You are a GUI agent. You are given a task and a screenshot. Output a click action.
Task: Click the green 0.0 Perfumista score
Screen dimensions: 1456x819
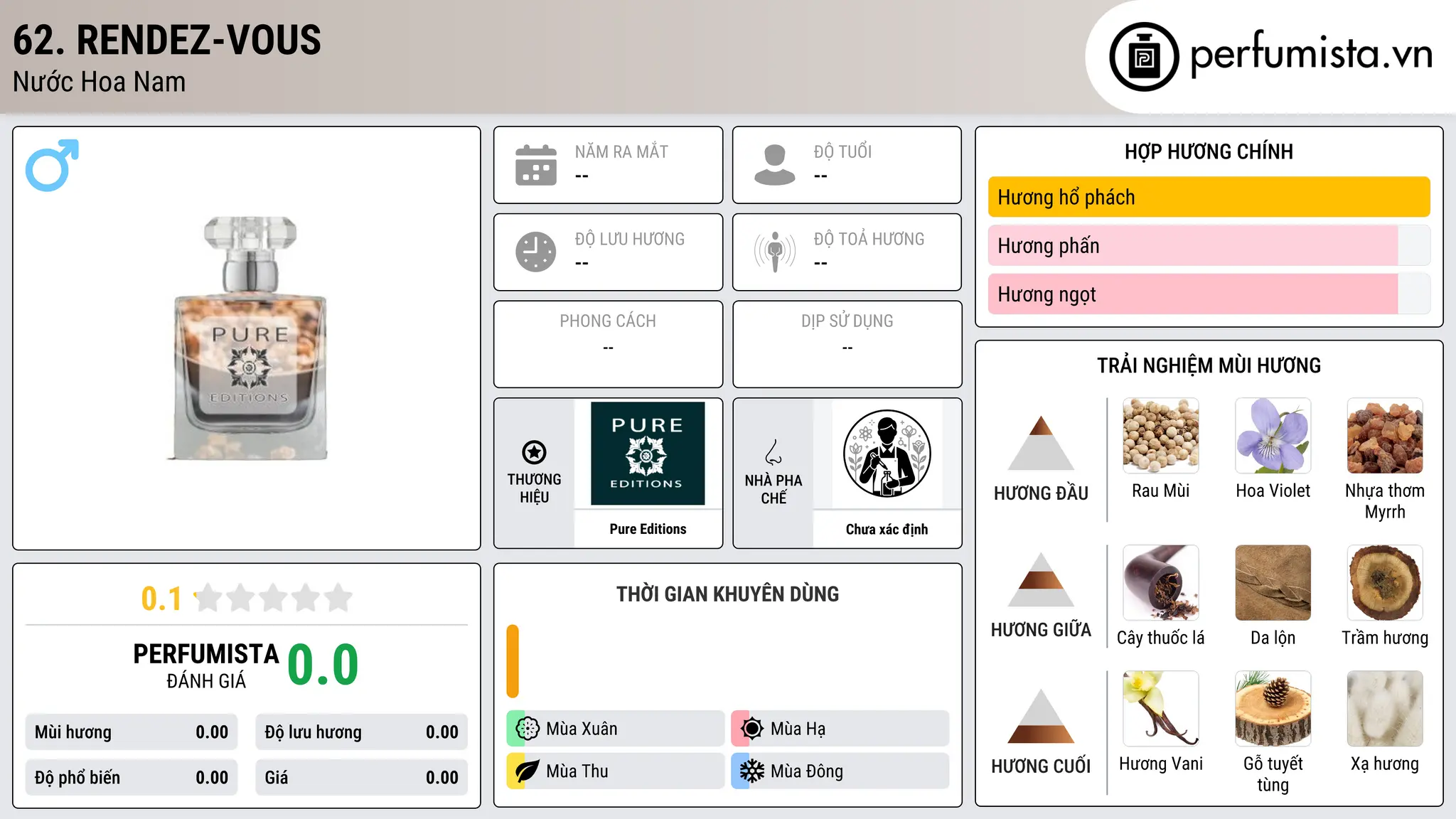click(x=323, y=664)
